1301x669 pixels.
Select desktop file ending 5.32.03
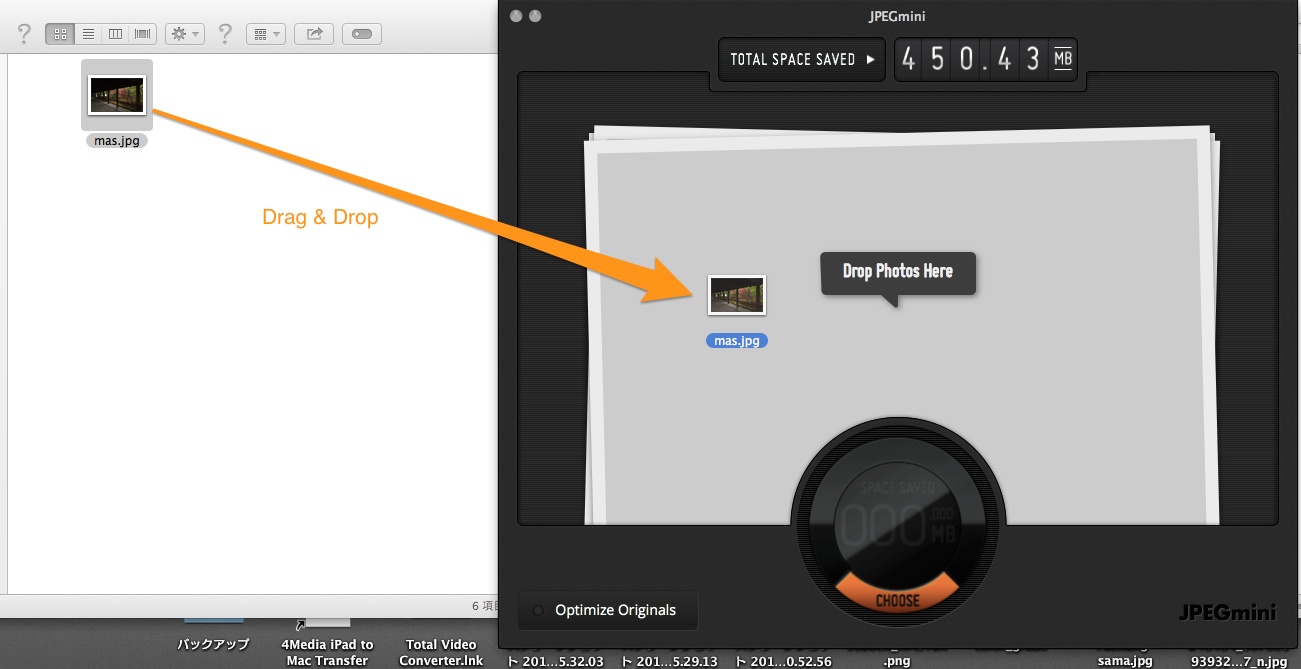point(556,660)
